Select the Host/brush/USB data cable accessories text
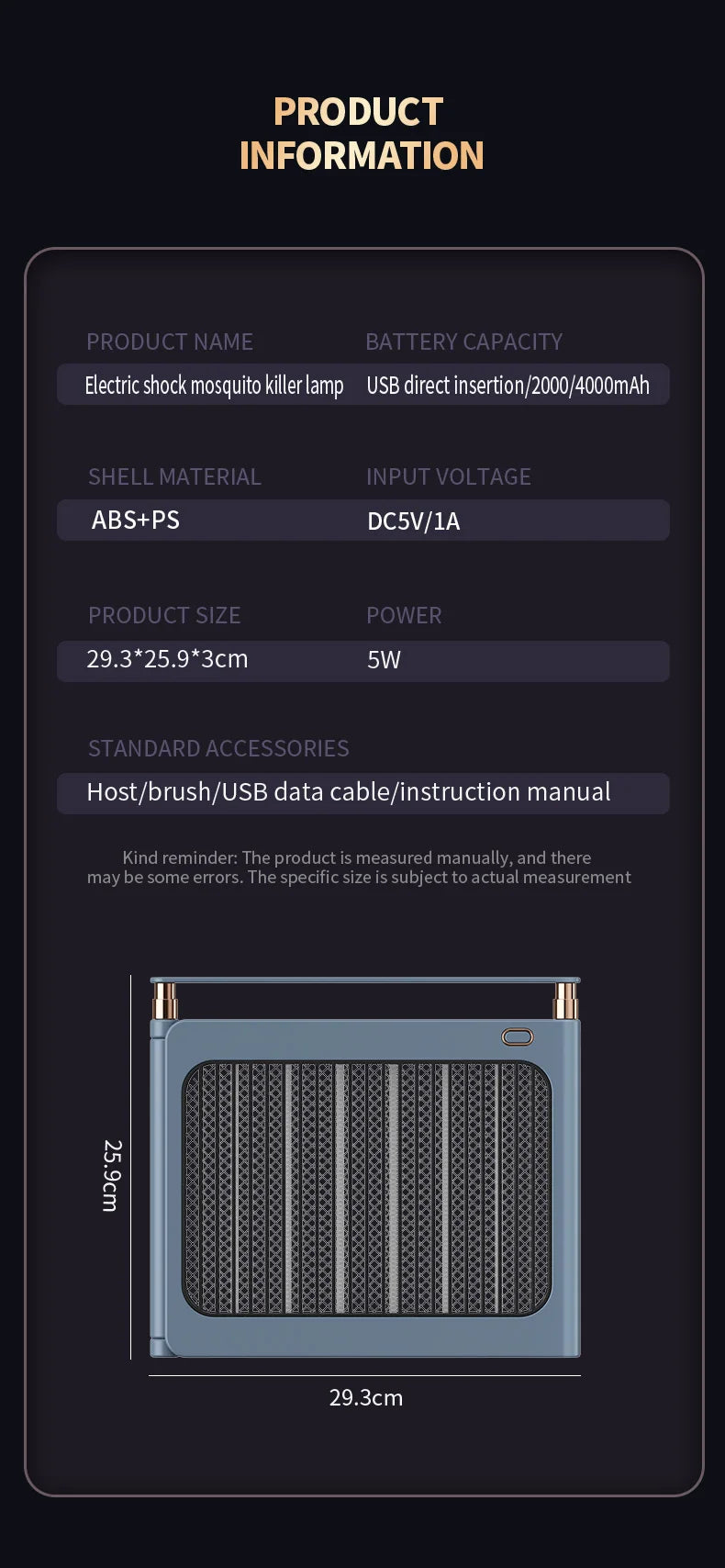The image size is (725, 1568). [x=348, y=792]
